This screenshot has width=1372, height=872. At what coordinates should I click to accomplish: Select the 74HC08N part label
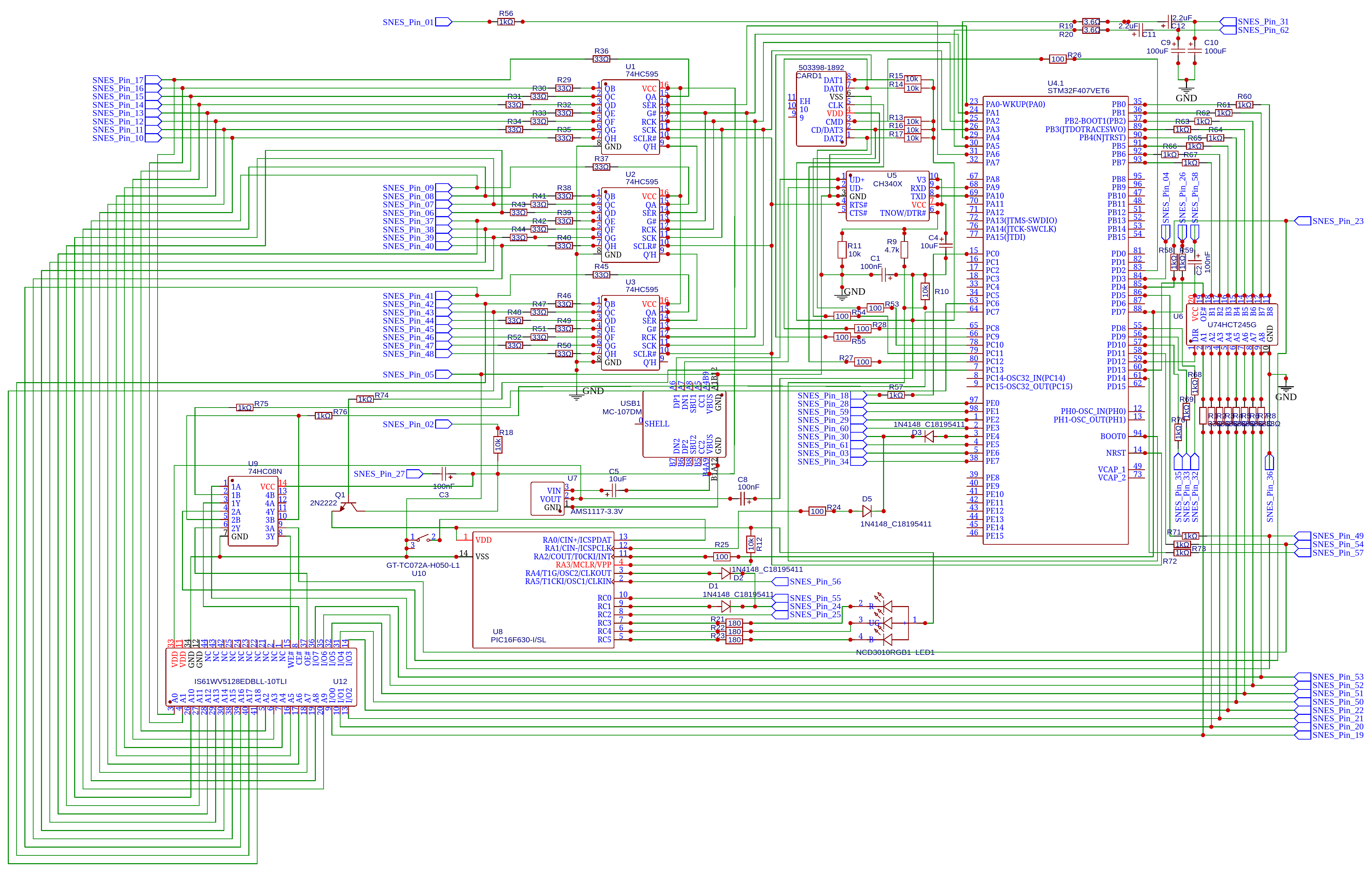pos(265,472)
